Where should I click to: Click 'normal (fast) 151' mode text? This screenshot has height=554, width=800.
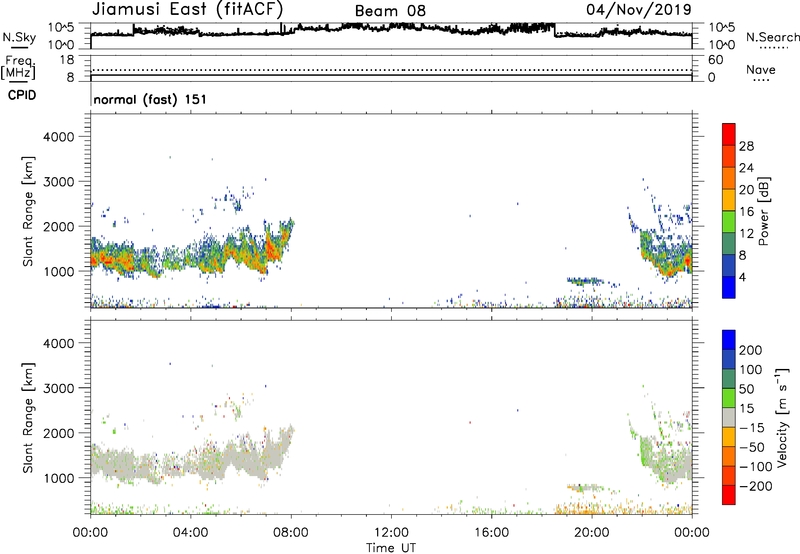[150, 99]
